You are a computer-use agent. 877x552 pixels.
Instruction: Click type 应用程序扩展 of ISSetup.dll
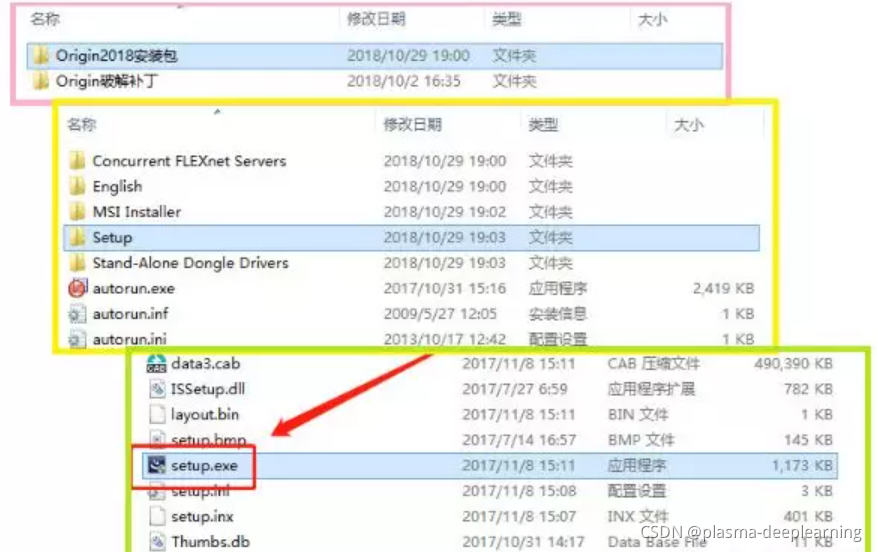click(651, 389)
